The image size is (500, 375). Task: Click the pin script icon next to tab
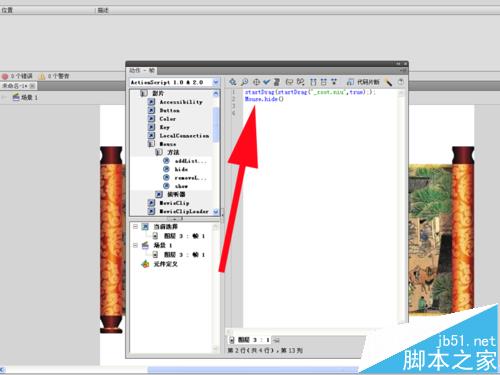[x=277, y=340]
